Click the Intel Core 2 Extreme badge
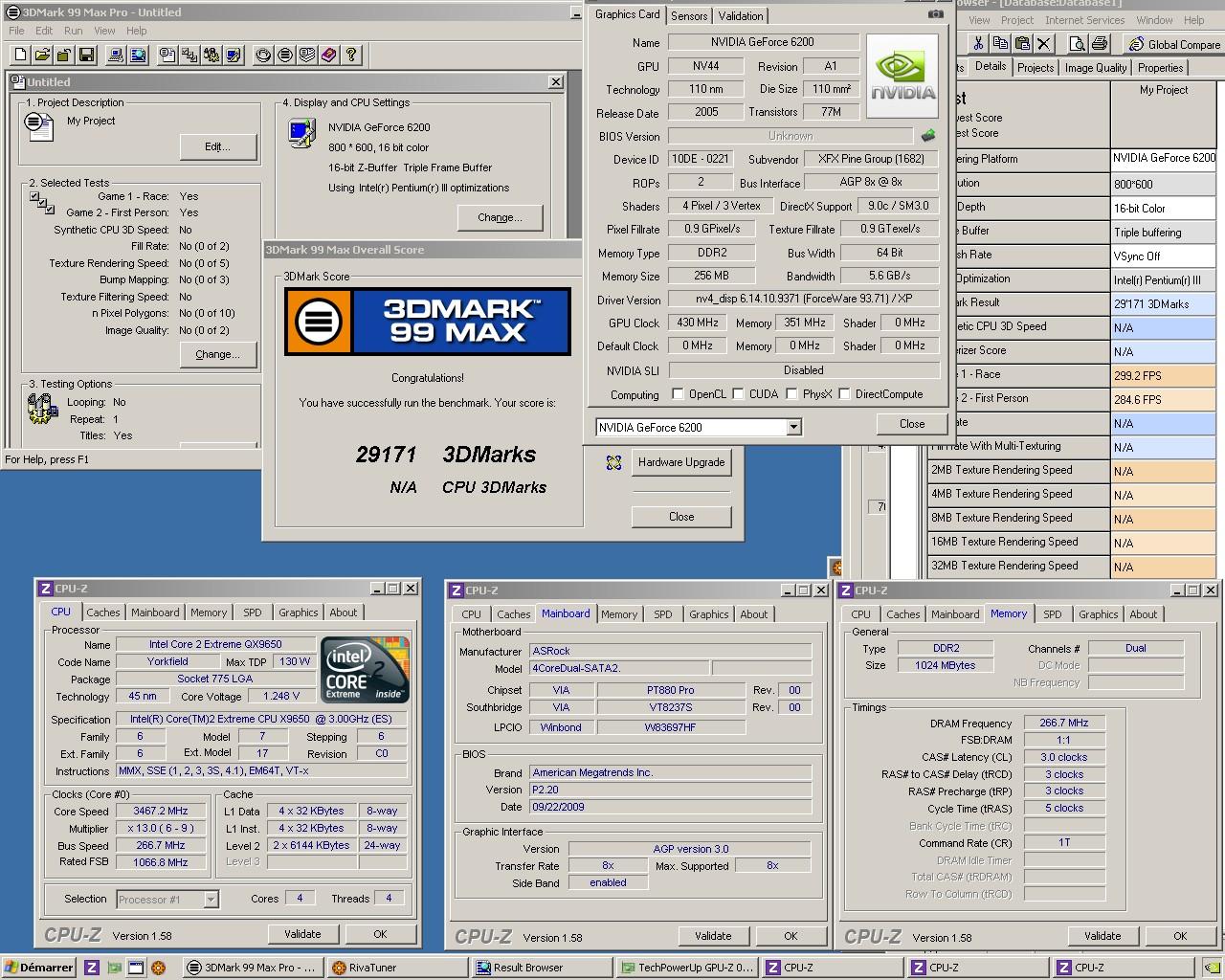 pyautogui.click(x=365, y=668)
